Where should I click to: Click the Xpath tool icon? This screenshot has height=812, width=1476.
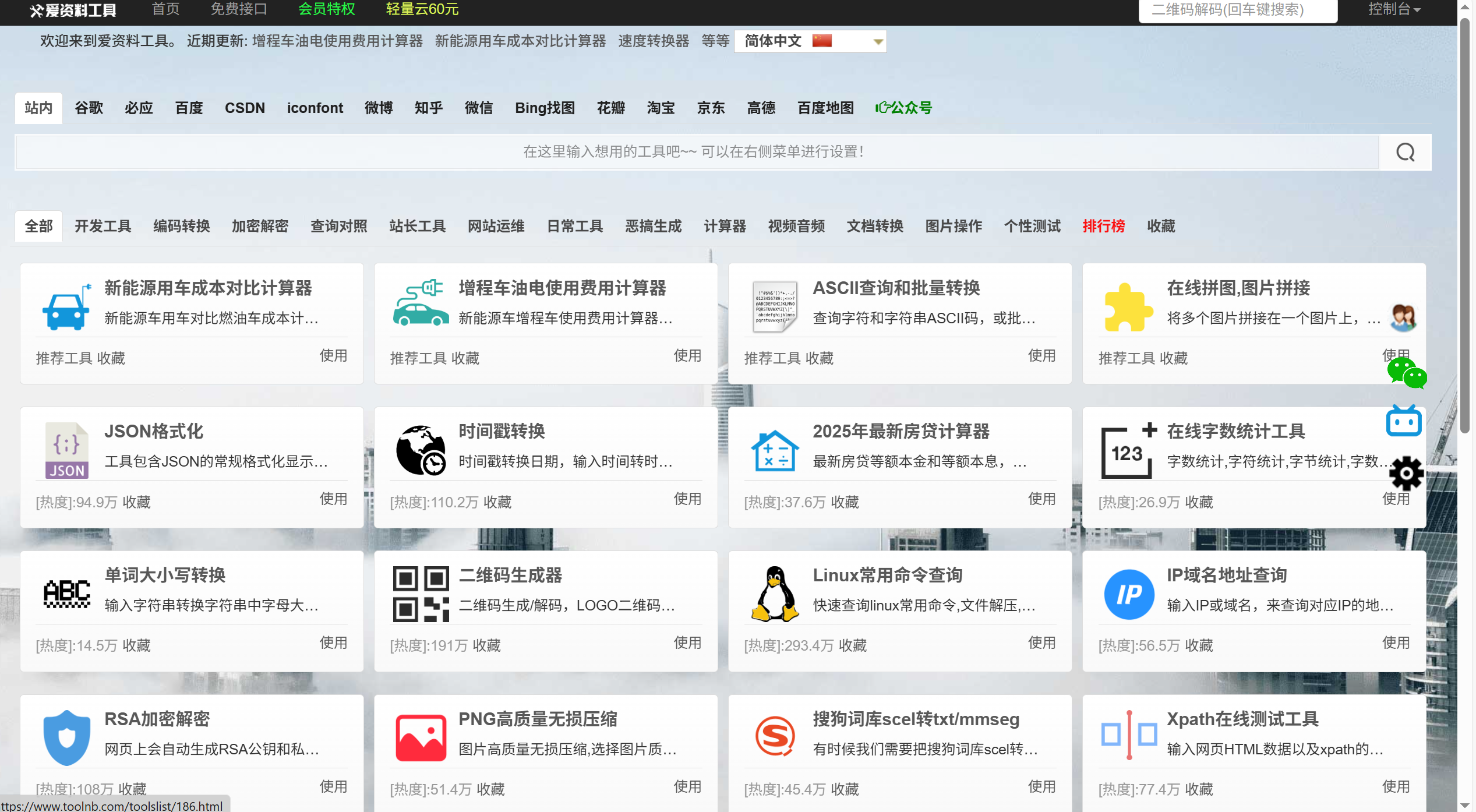click(1128, 735)
